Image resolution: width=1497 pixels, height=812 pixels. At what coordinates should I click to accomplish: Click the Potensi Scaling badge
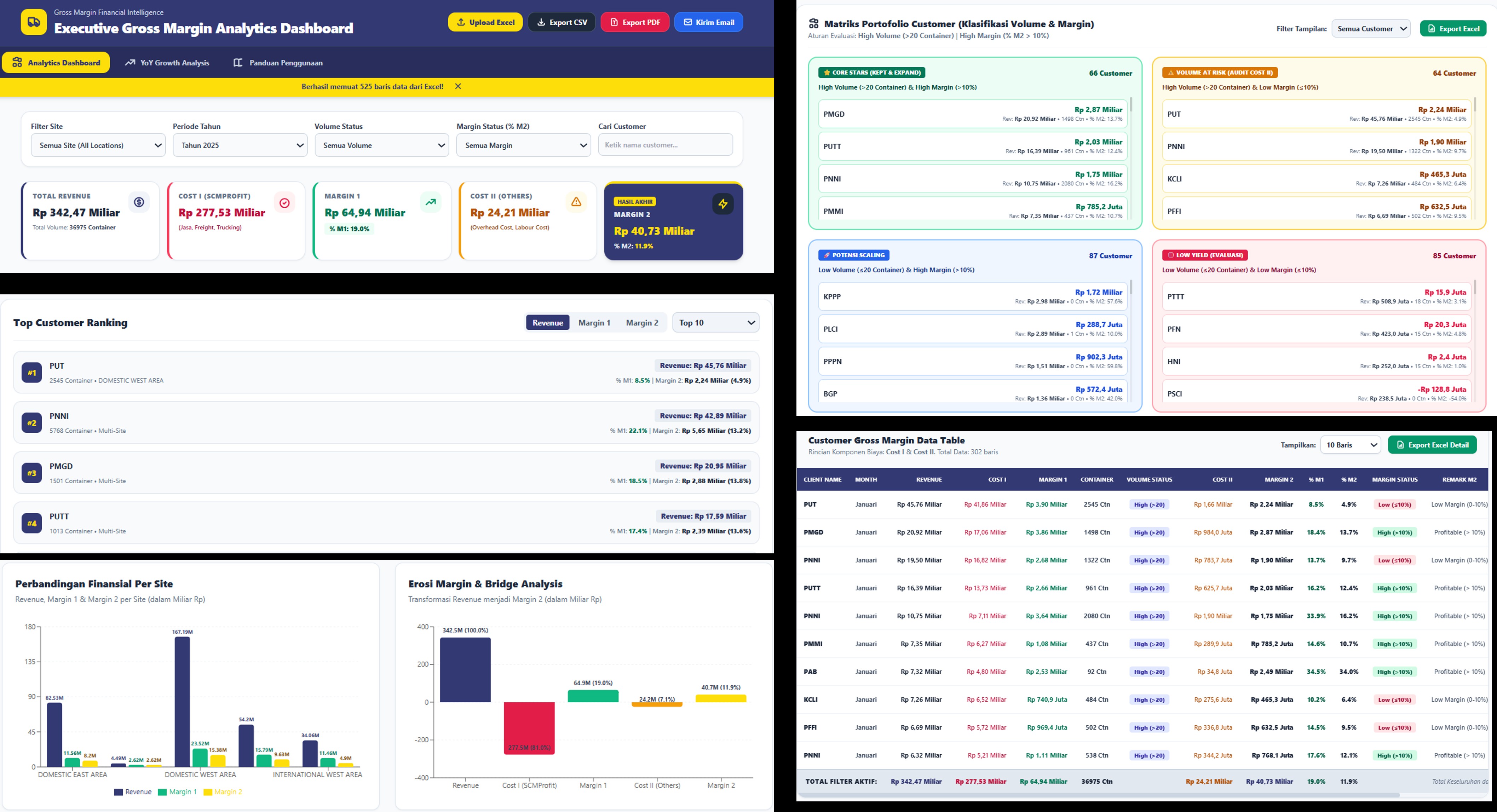pyautogui.click(x=854, y=255)
